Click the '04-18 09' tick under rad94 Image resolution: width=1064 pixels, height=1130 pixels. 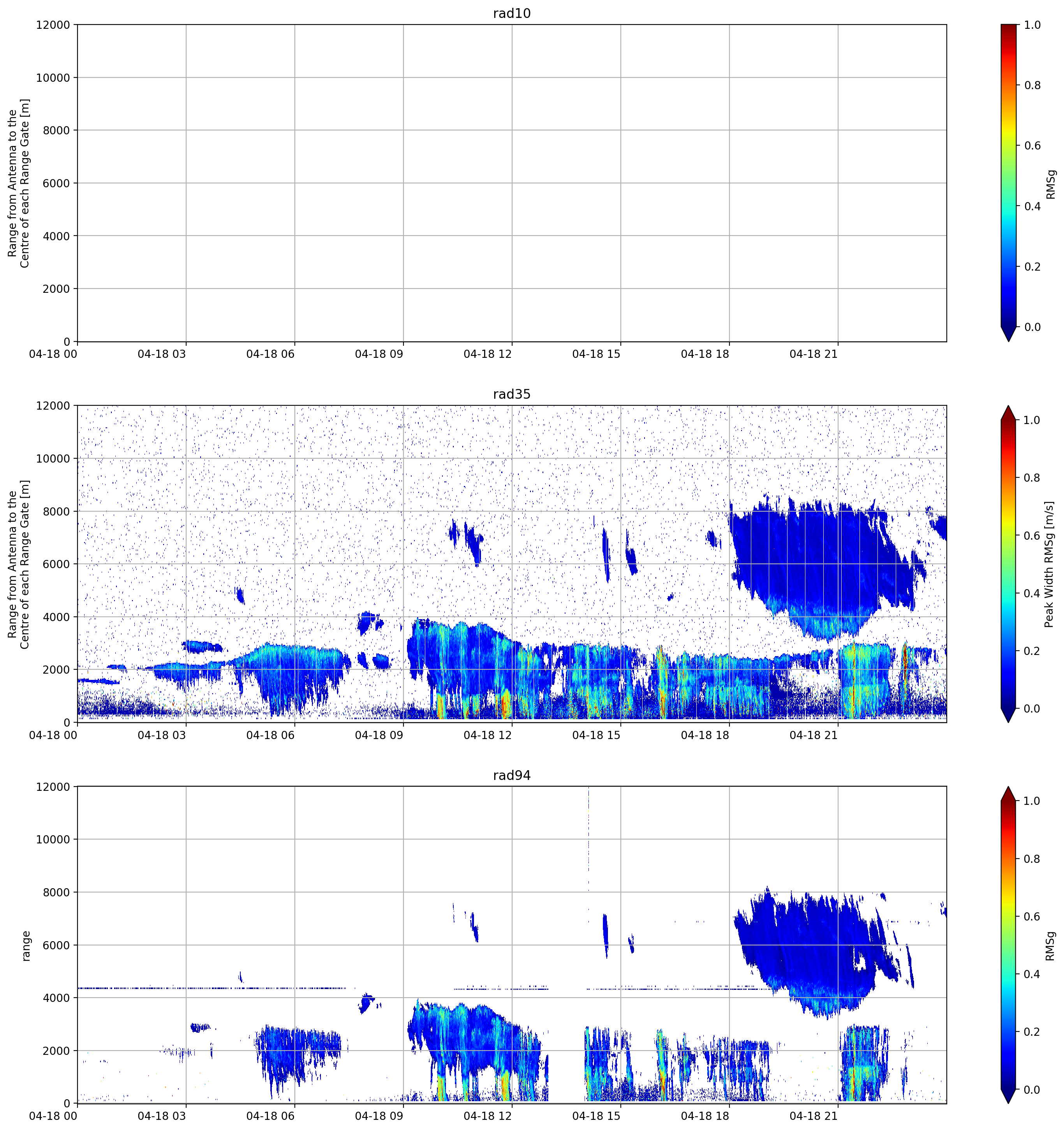click(379, 1116)
